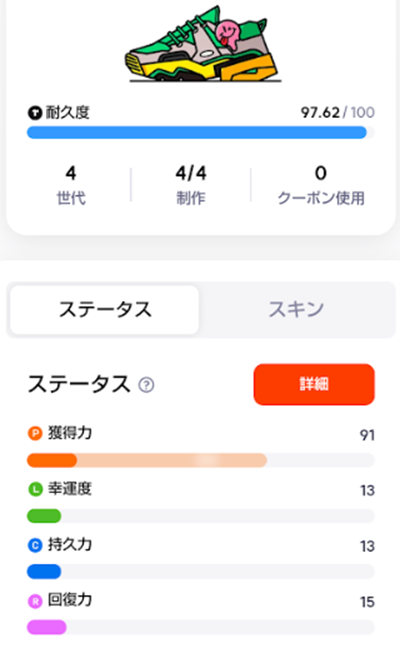The width and height of the screenshot is (400, 658).
Task: Click the orange P icon beside 獲得力
Action: tap(35, 433)
